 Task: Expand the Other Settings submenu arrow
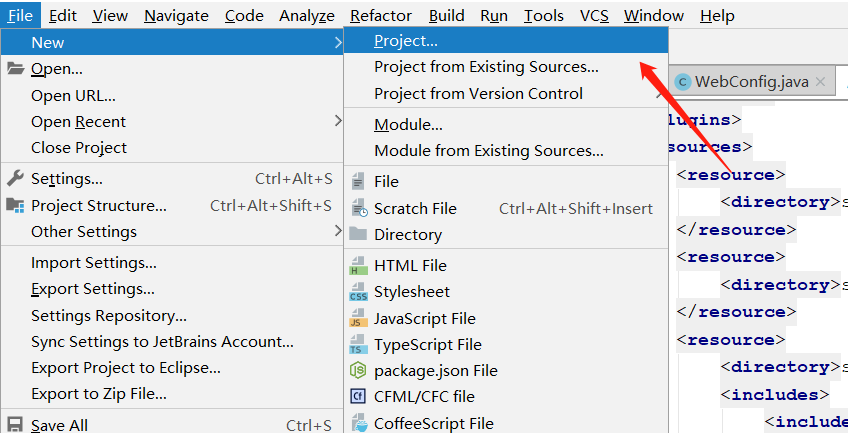pyautogui.click(x=338, y=231)
